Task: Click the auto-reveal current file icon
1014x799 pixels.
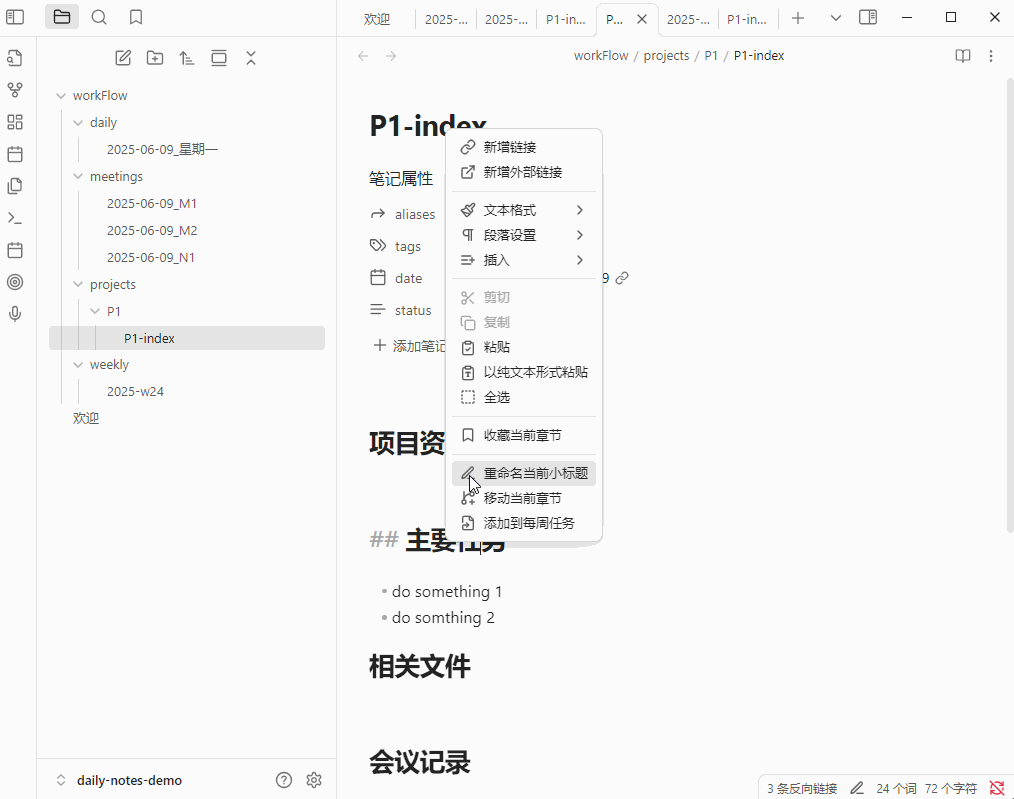Action: click(219, 58)
